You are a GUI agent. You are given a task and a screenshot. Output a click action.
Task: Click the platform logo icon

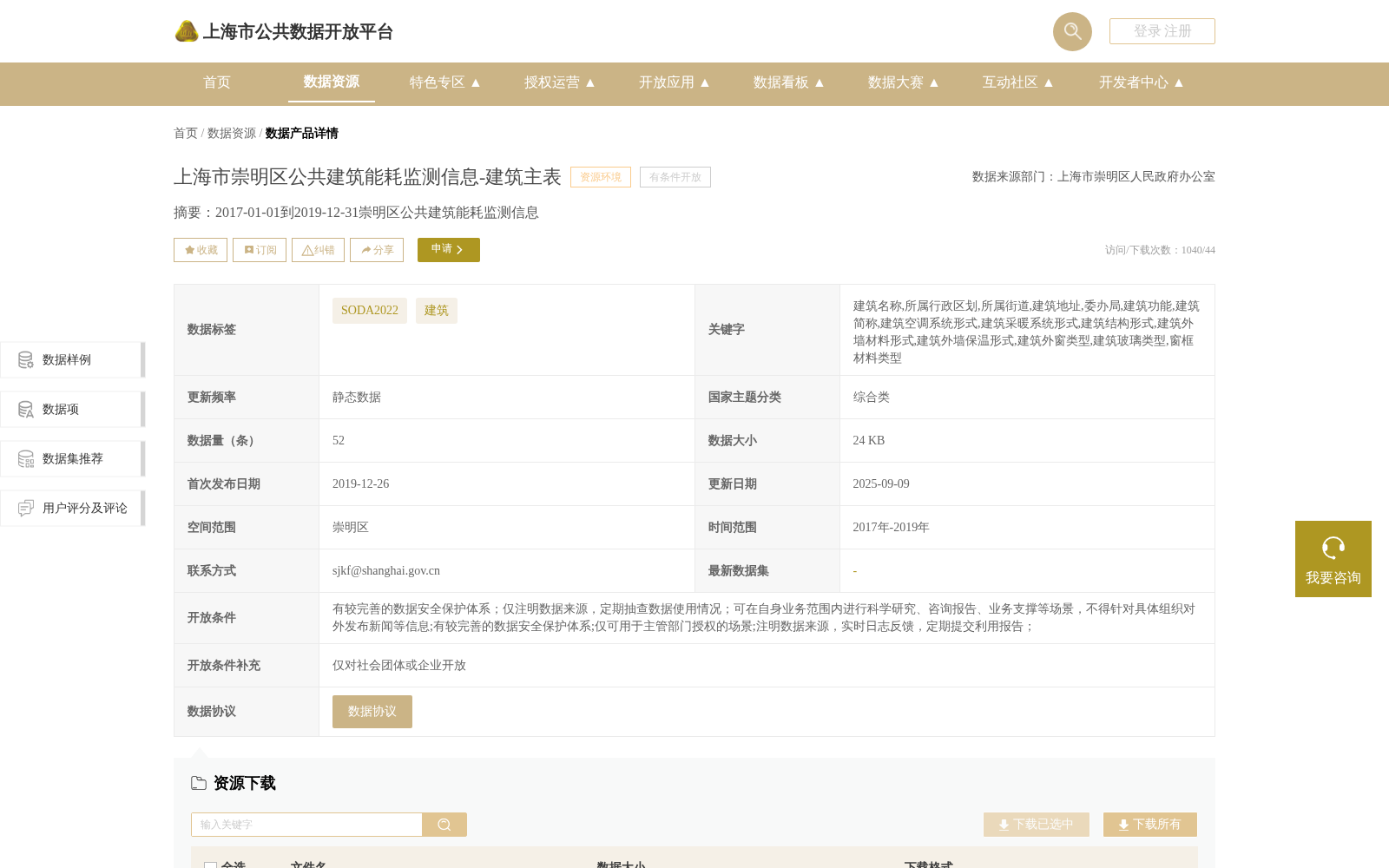point(187,31)
